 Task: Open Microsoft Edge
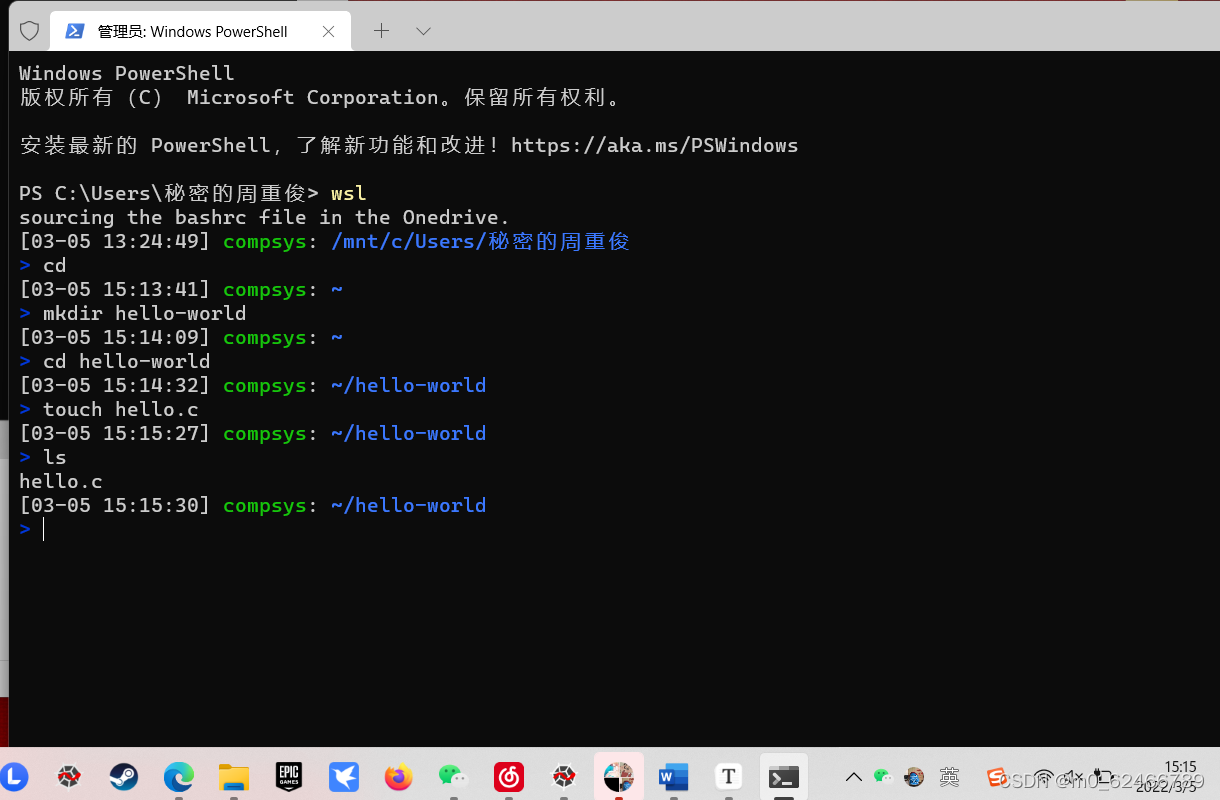[x=178, y=776]
